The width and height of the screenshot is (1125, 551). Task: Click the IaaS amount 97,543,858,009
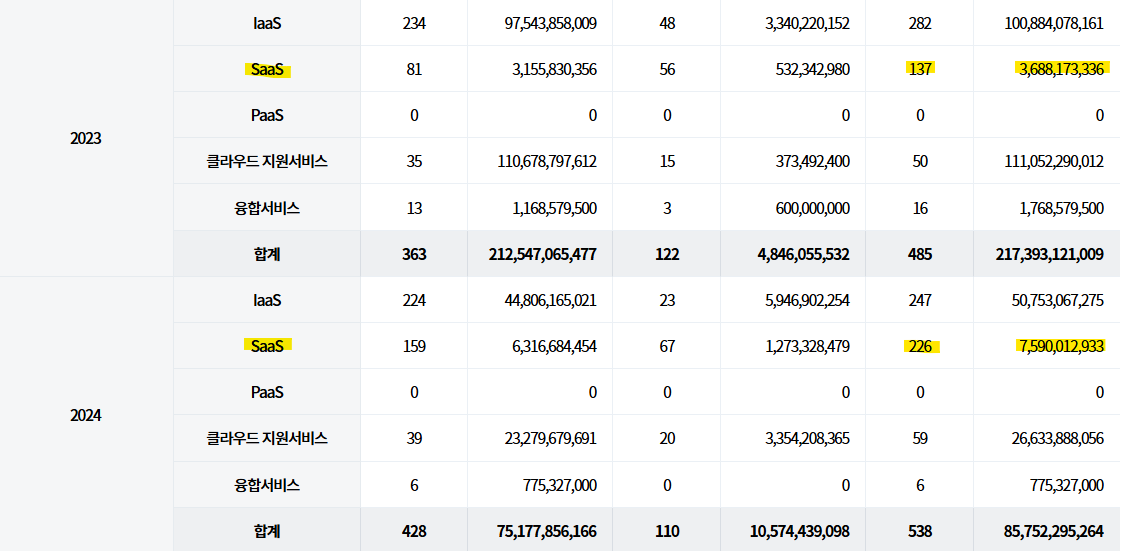[x=551, y=23]
